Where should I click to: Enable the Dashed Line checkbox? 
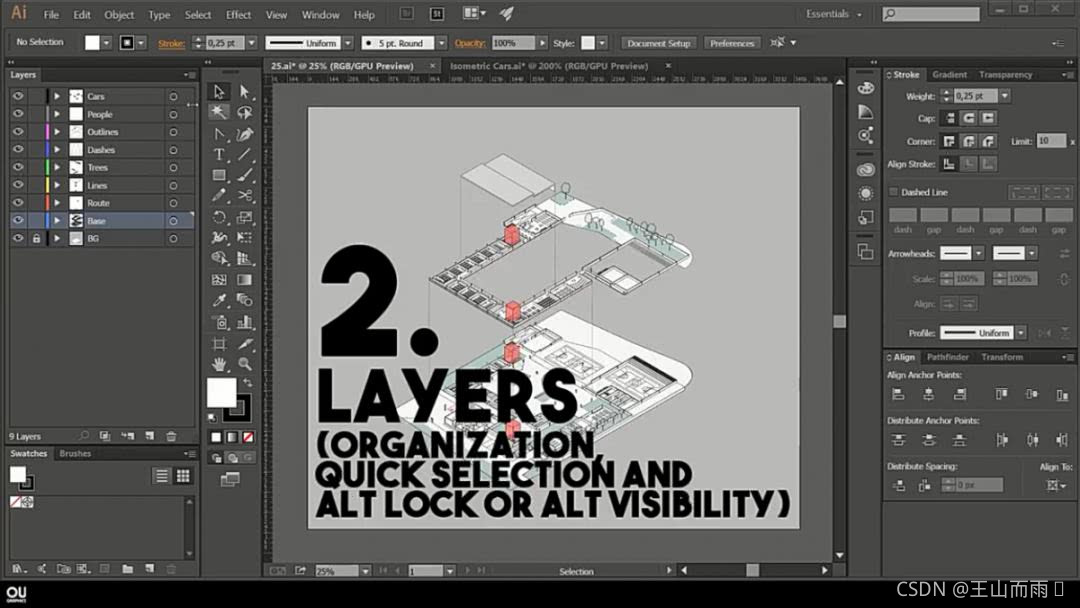pyautogui.click(x=893, y=192)
